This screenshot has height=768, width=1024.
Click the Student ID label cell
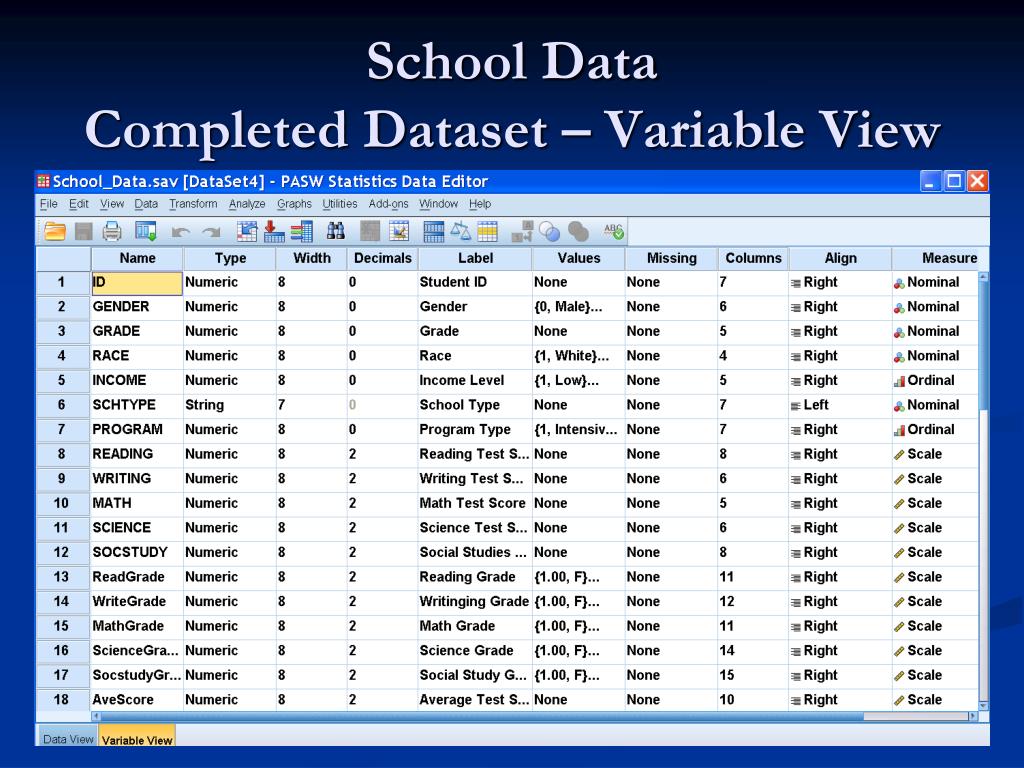[x=475, y=282]
